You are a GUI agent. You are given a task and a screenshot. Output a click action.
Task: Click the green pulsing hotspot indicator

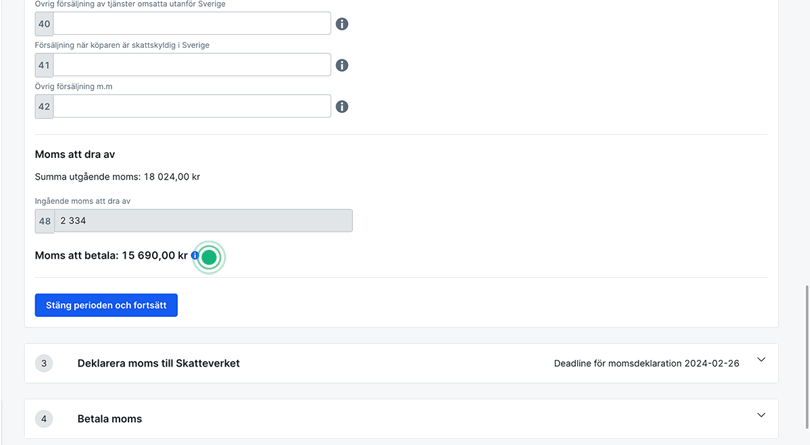(x=209, y=257)
